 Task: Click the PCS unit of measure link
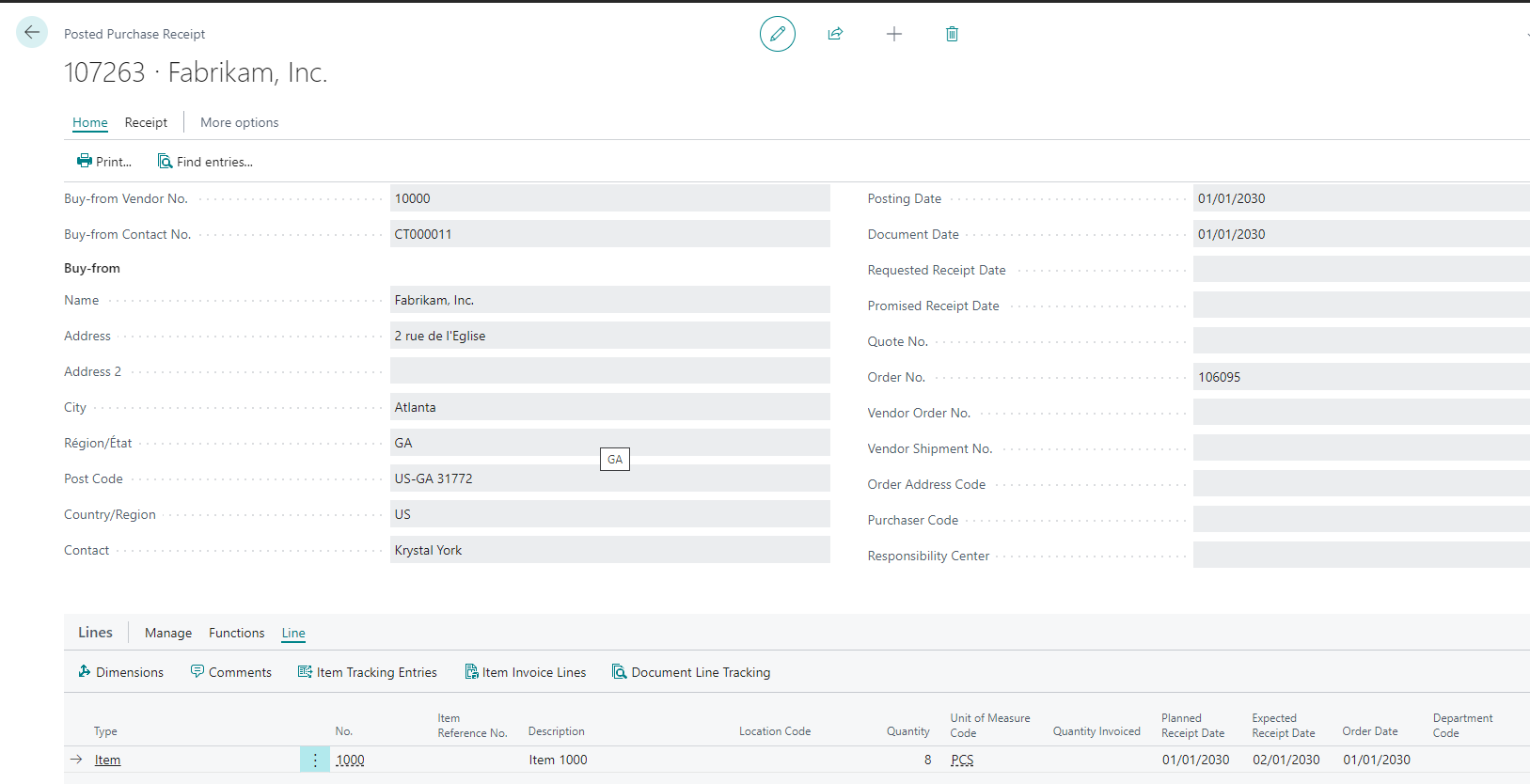point(962,760)
